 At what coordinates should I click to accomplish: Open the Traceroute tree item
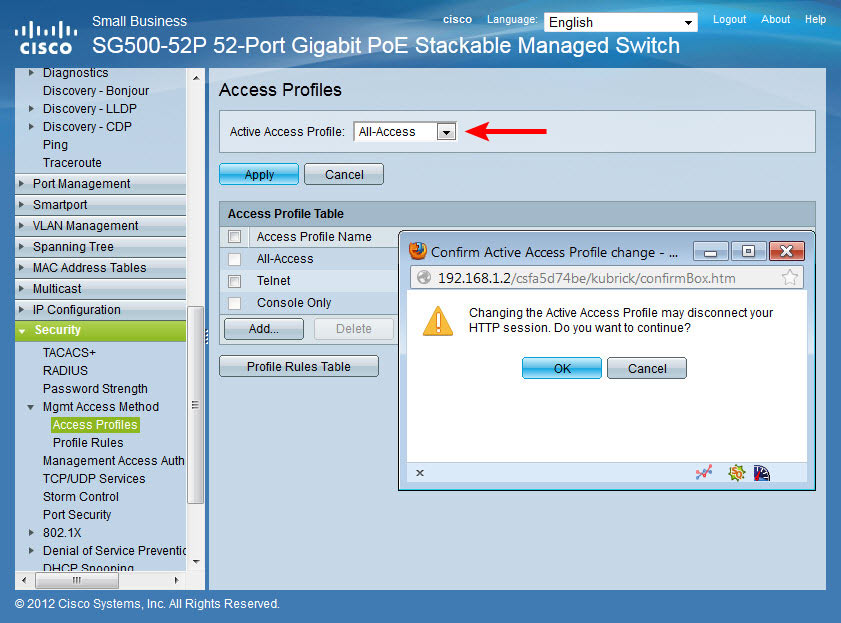[x=72, y=162]
